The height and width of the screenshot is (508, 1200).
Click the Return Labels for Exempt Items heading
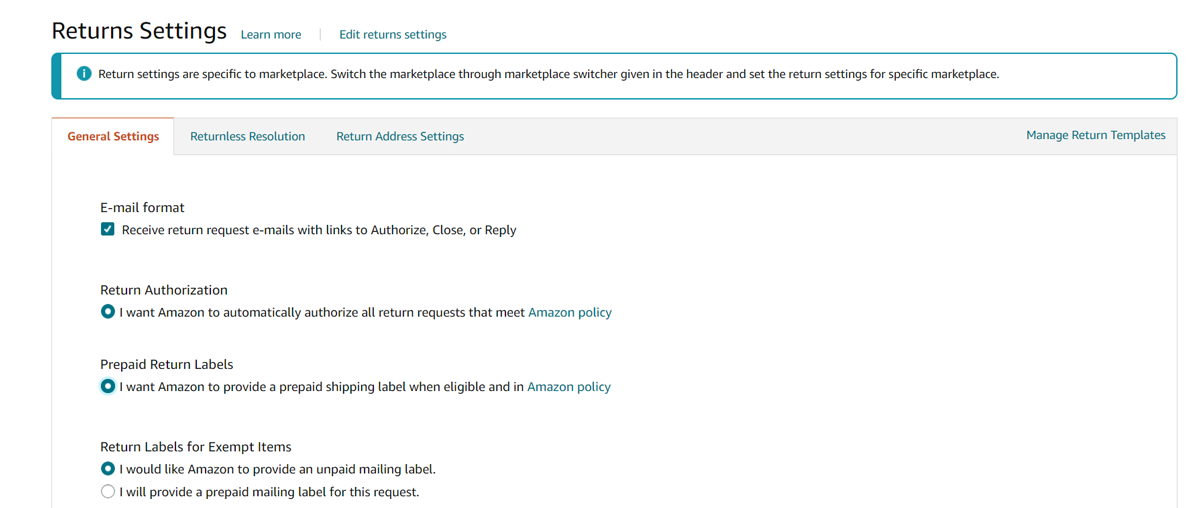[195, 447]
